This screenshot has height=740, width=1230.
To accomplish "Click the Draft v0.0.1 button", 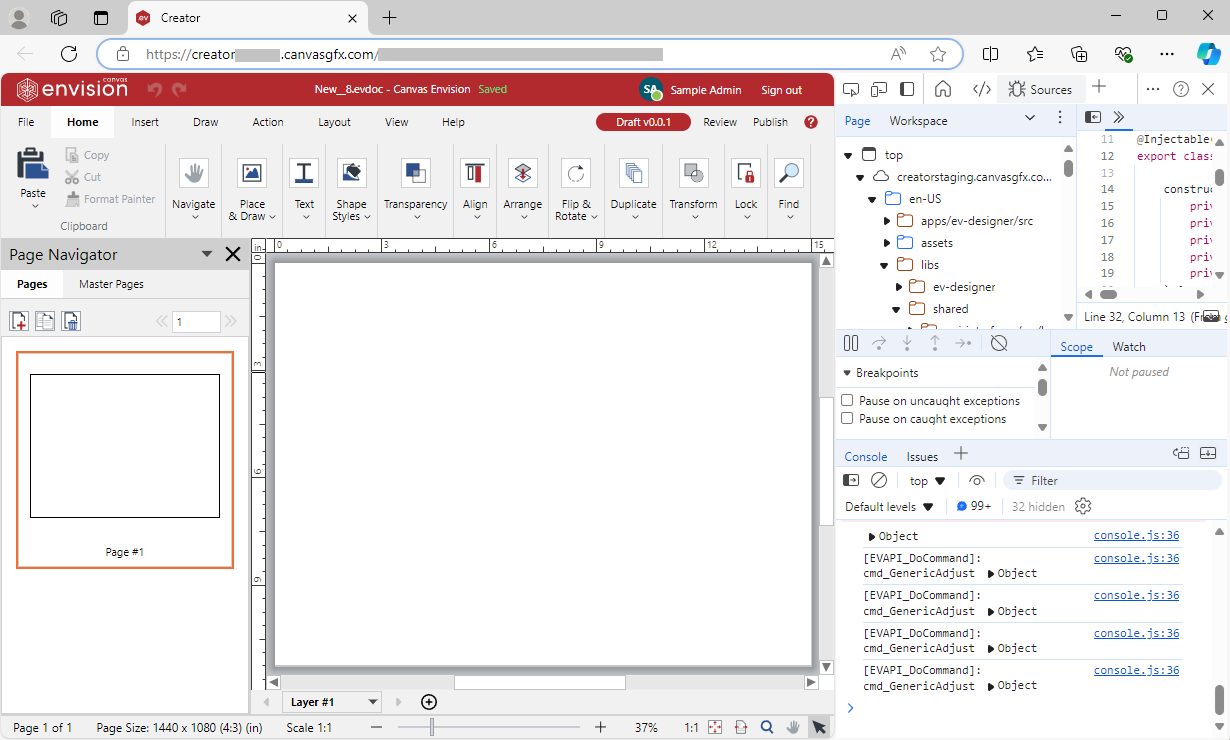I will [644, 122].
